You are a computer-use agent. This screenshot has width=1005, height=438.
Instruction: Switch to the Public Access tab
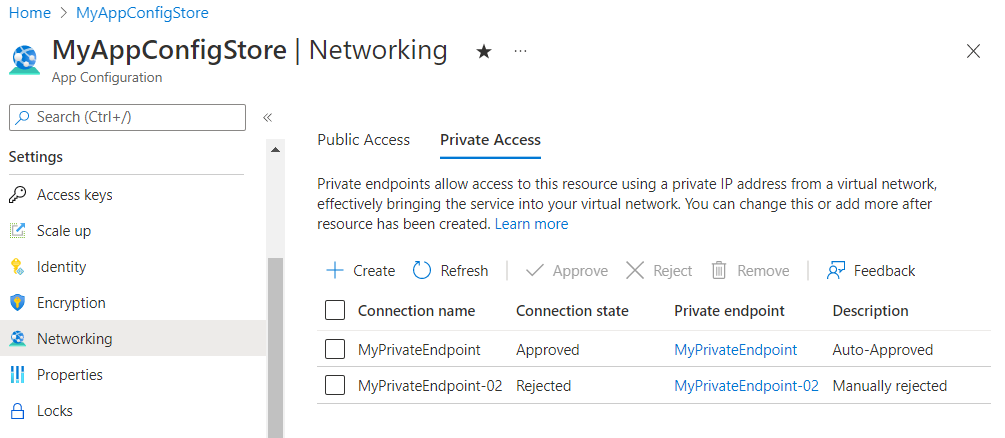363,140
